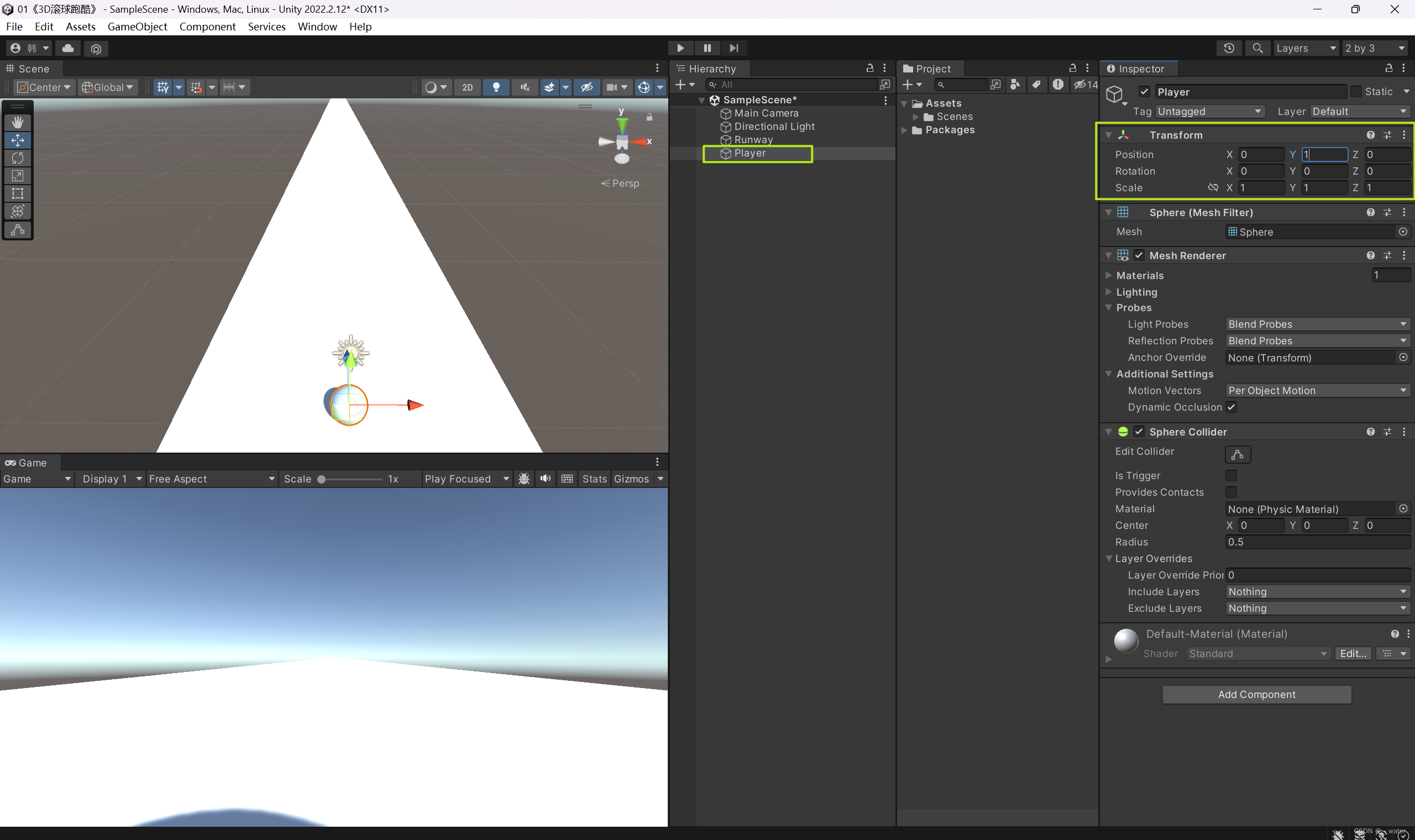
Task: Toggle scene lighting with lightbulb icon
Action: tap(496, 87)
